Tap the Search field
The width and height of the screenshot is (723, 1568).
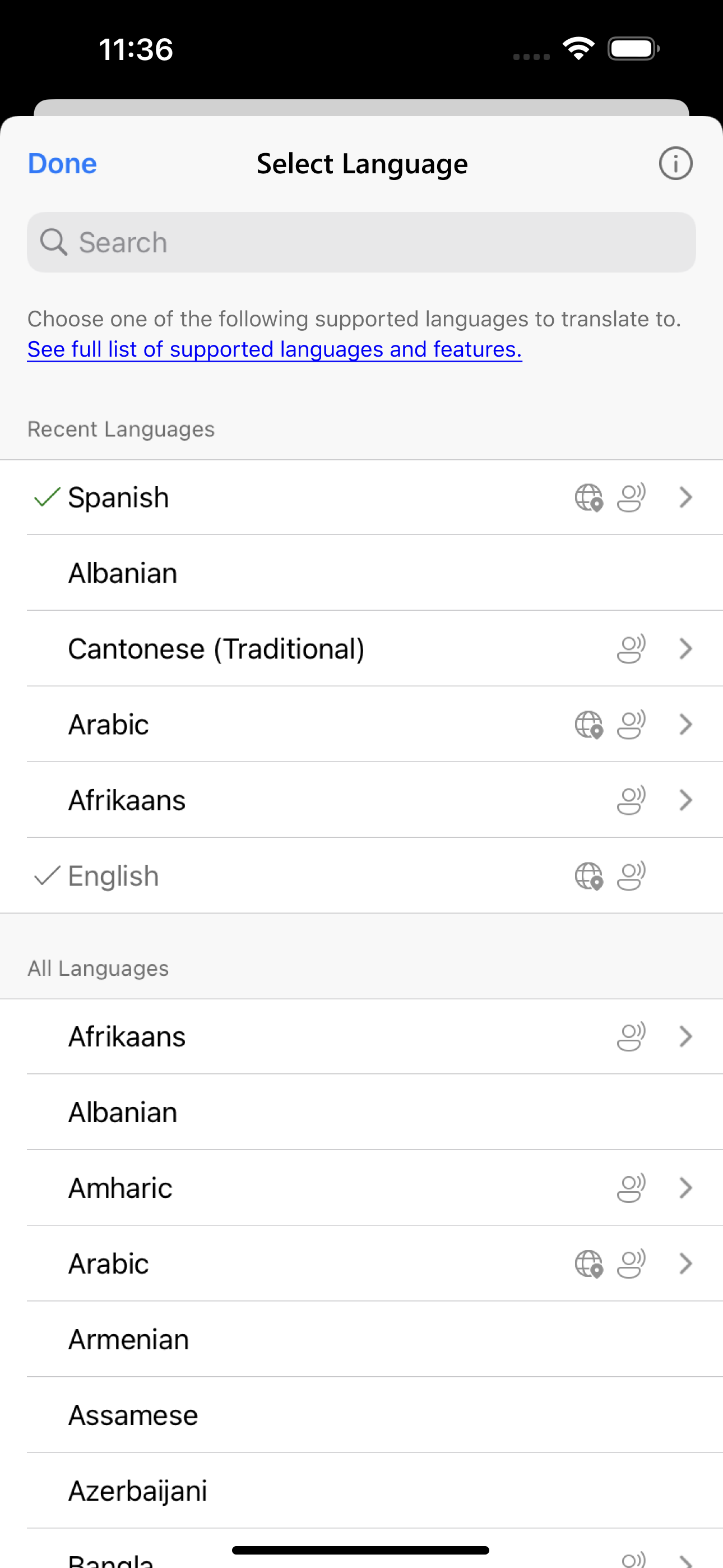click(361, 242)
